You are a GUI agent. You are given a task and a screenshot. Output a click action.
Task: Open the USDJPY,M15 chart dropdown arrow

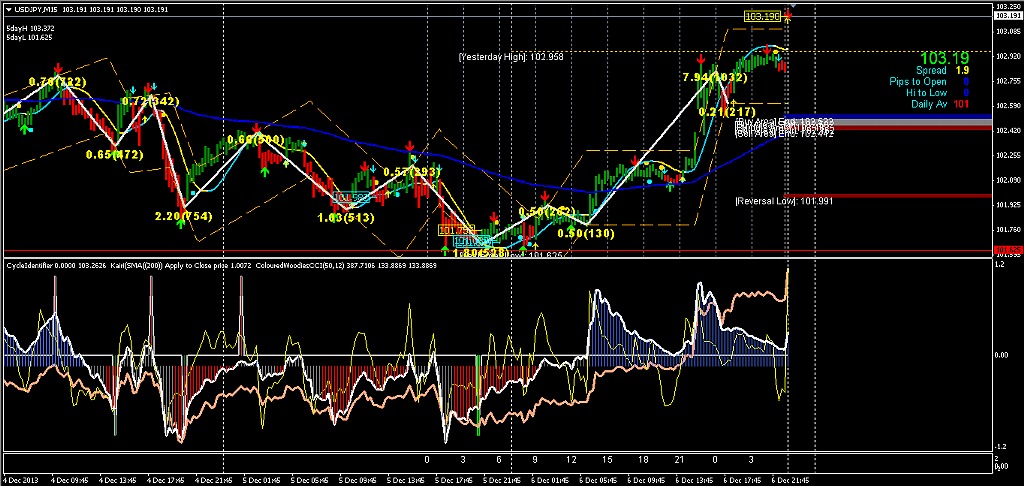[x=8, y=8]
